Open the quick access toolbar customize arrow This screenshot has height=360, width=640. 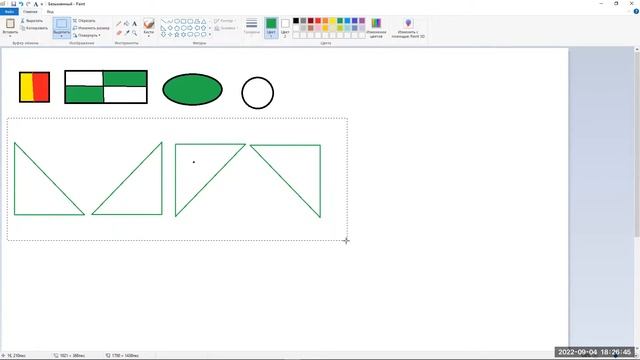[42, 4]
